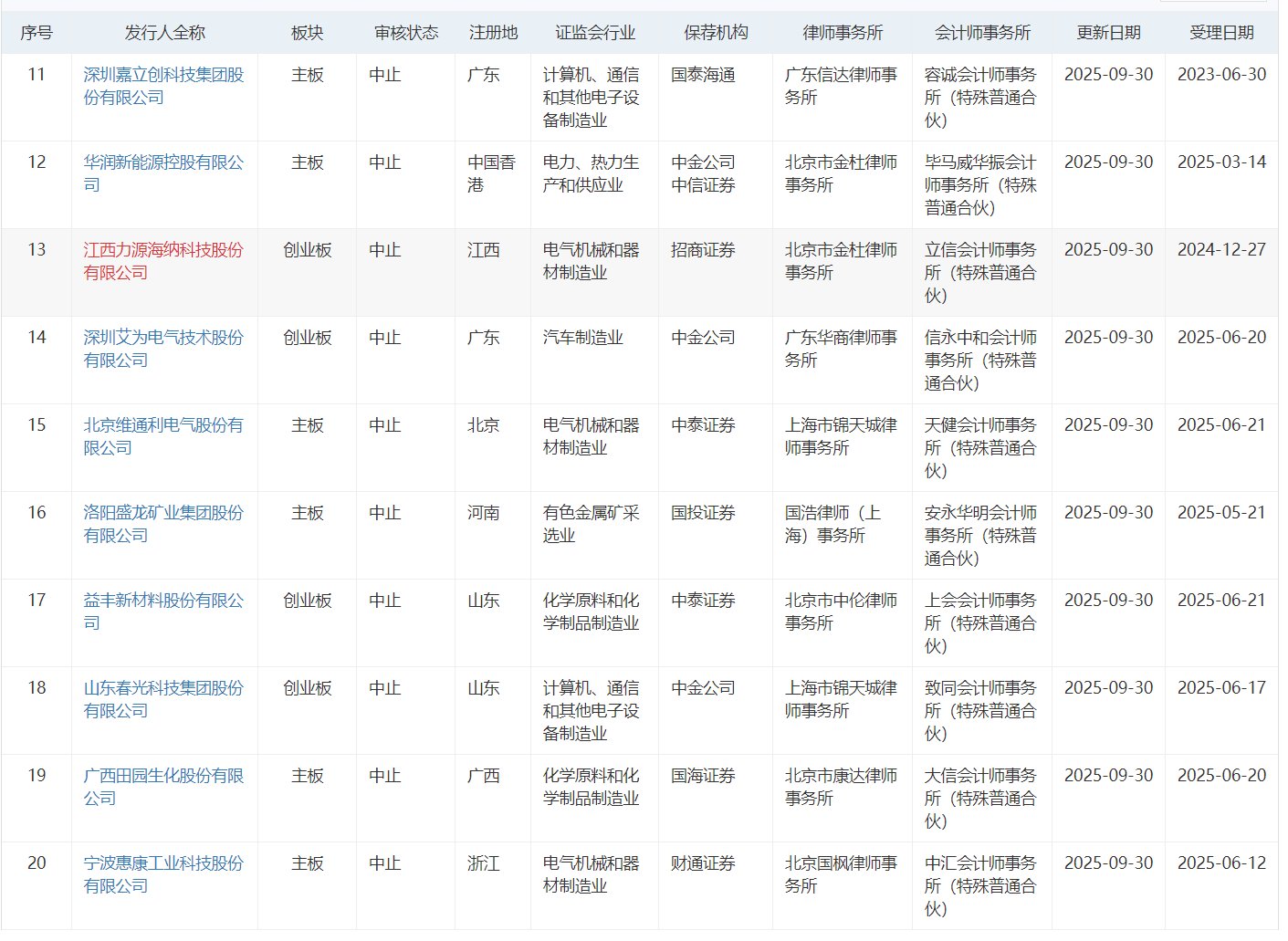This screenshot has width=1288, height=941.
Task: Click the 审核状态 column header
Action: pyautogui.click(x=406, y=33)
